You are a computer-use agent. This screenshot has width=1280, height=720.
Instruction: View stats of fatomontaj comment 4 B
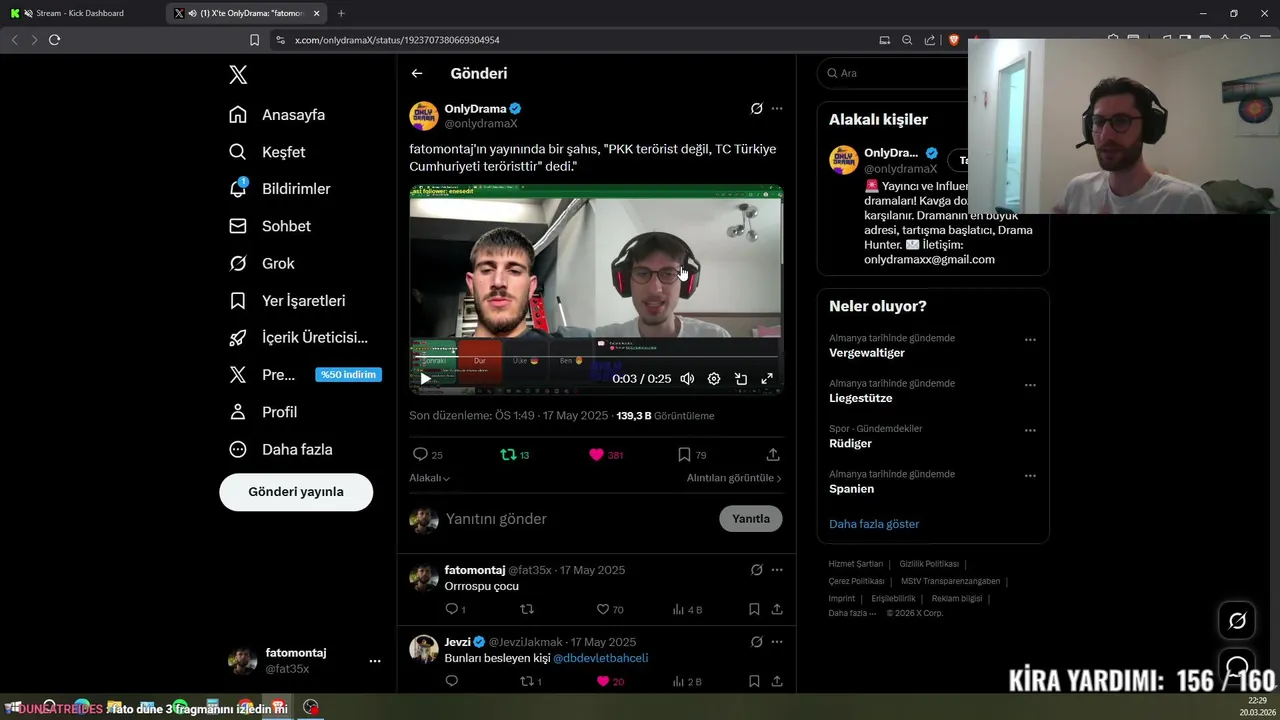click(x=687, y=609)
